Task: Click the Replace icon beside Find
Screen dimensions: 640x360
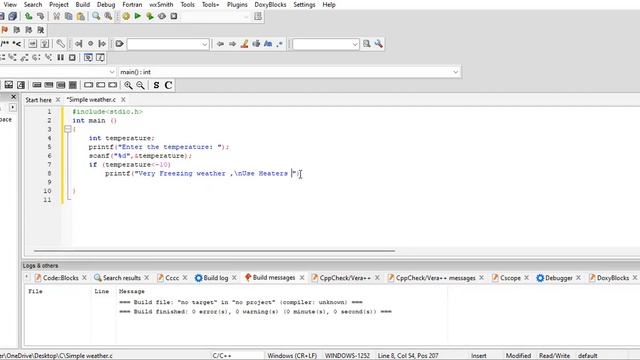Action: tap(108, 16)
